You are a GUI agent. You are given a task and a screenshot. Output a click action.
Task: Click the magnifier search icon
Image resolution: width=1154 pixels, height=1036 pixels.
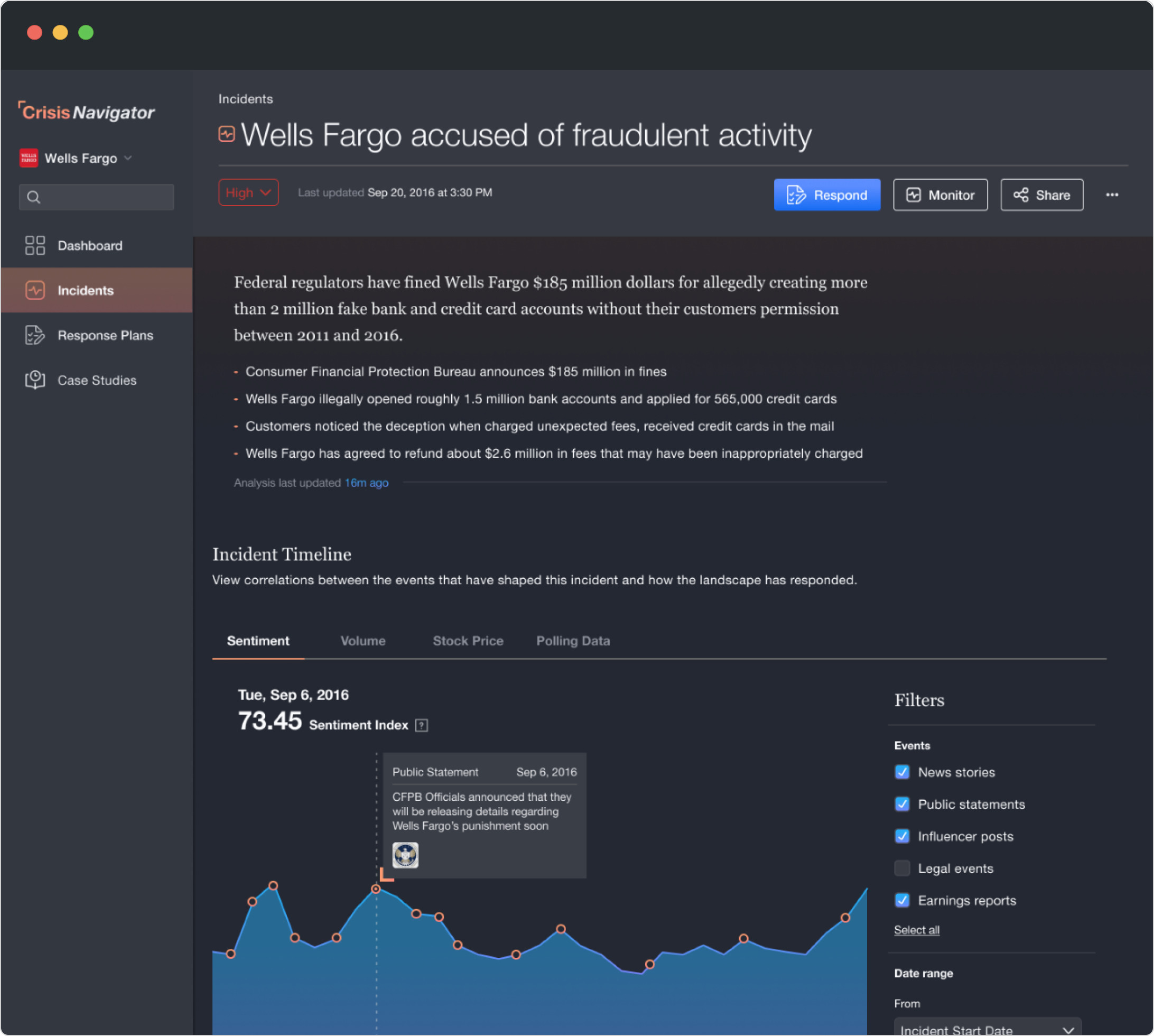coord(34,197)
